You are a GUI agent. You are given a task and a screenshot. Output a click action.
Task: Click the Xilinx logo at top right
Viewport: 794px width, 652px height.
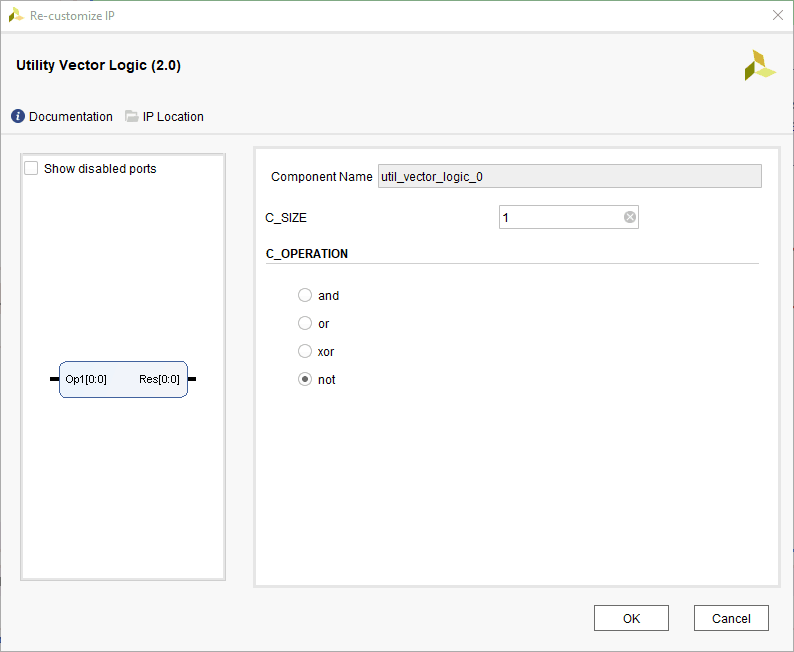click(x=759, y=65)
